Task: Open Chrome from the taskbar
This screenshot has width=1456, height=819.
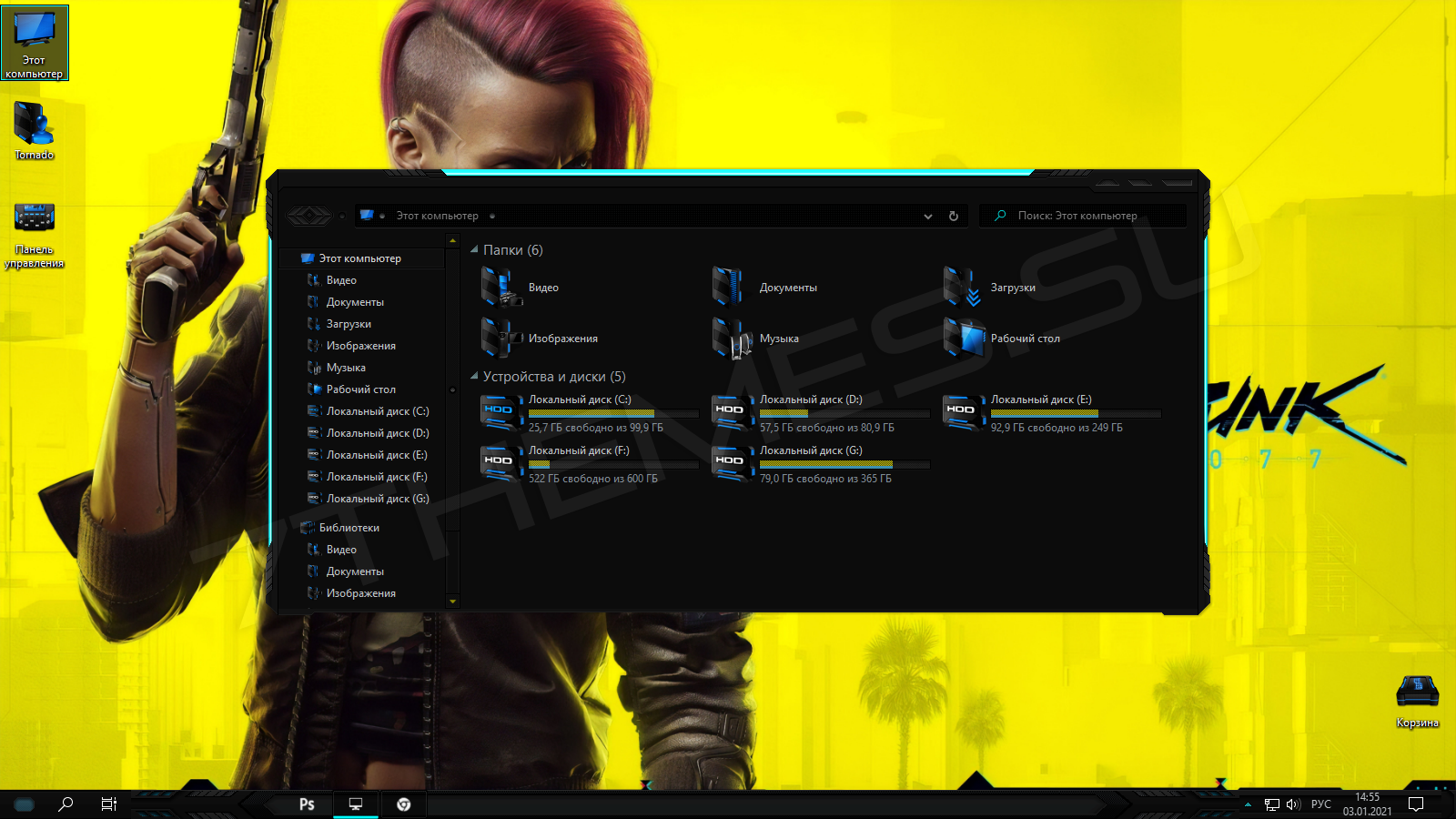Action: [404, 804]
